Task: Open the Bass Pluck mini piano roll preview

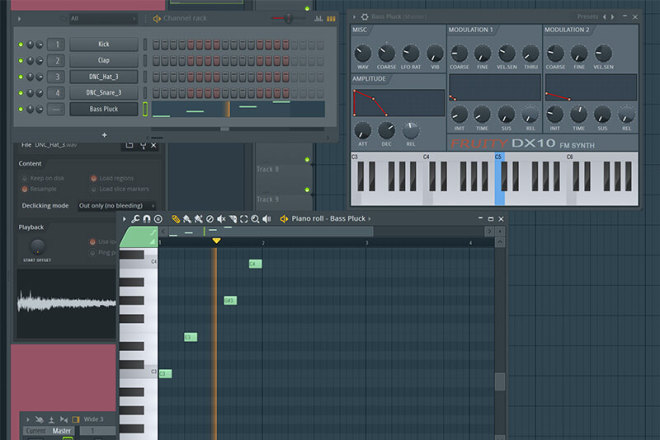Action: pos(238,109)
